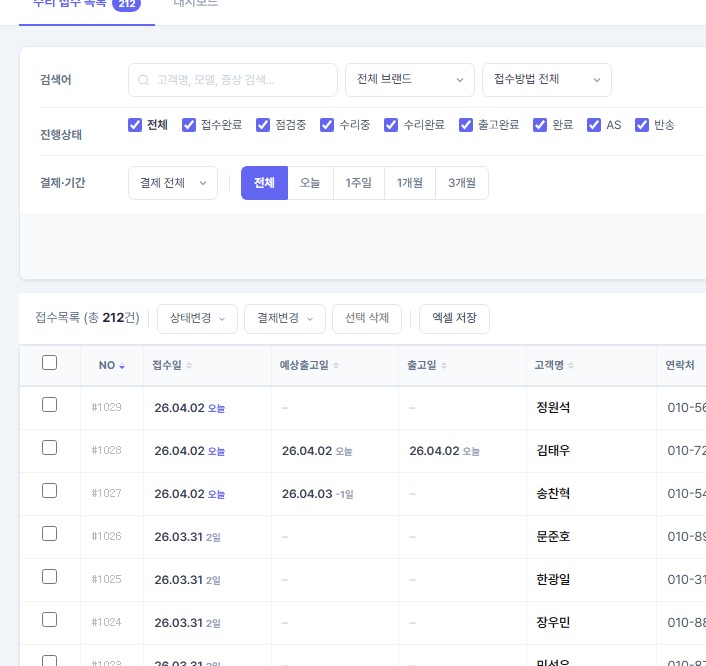The image size is (706, 666).
Task: Check the select-all header checkbox
Action: pos(49,363)
